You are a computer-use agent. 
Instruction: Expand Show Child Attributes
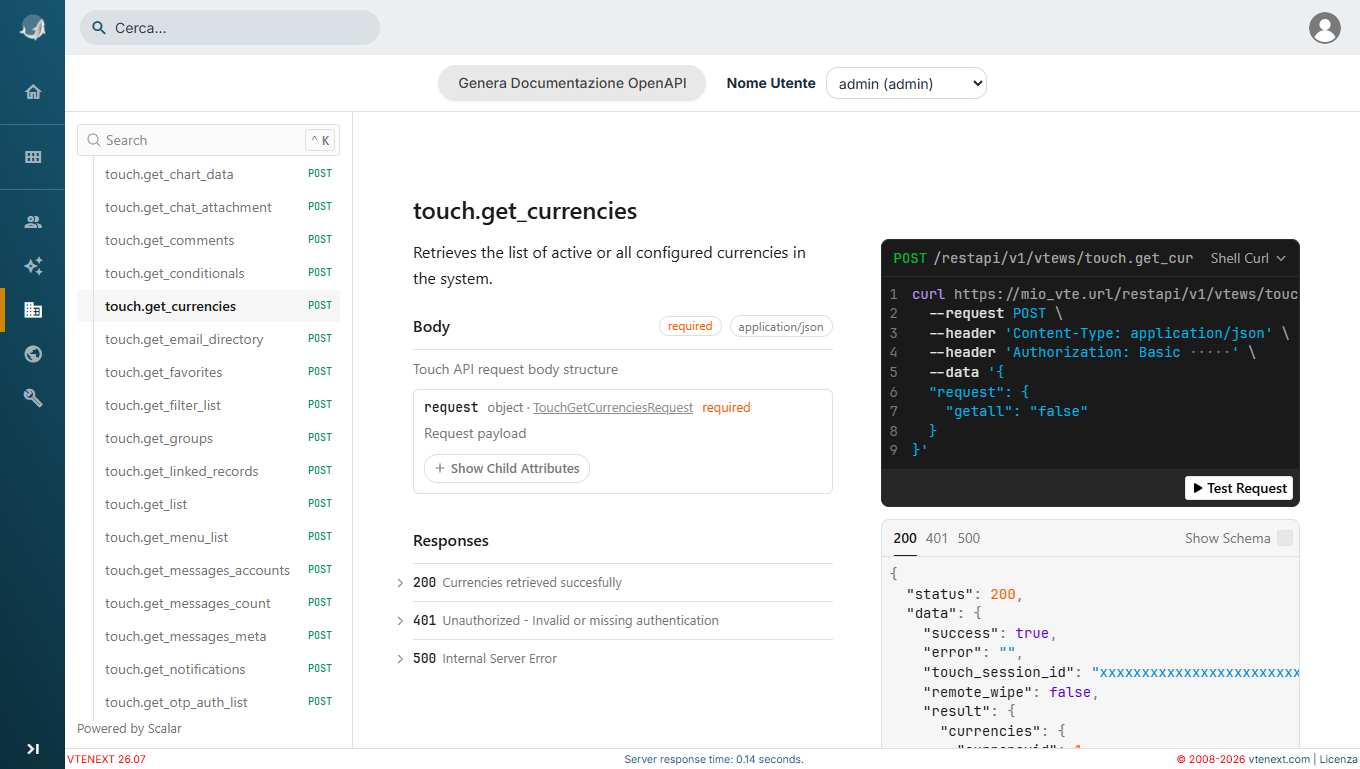[x=507, y=468]
